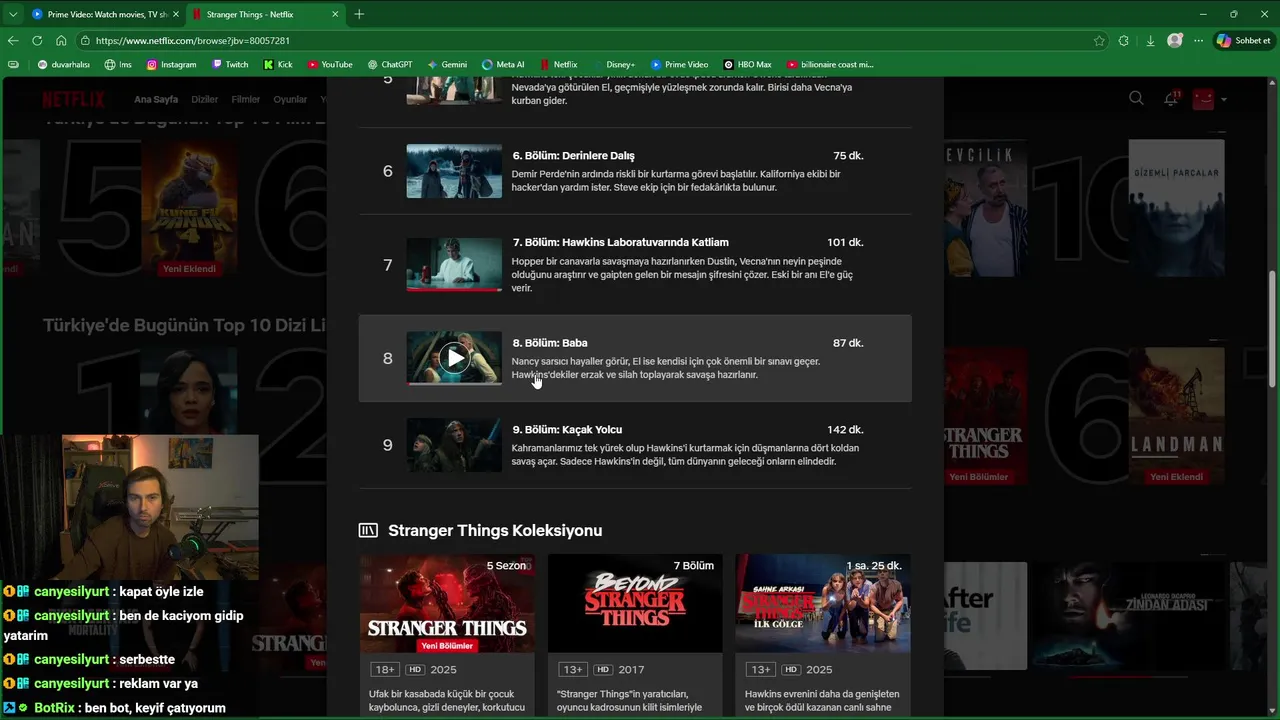Screen dimensions: 1280x720
Task: Click the page vertical scrollbar thumb
Action: click(1272, 328)
